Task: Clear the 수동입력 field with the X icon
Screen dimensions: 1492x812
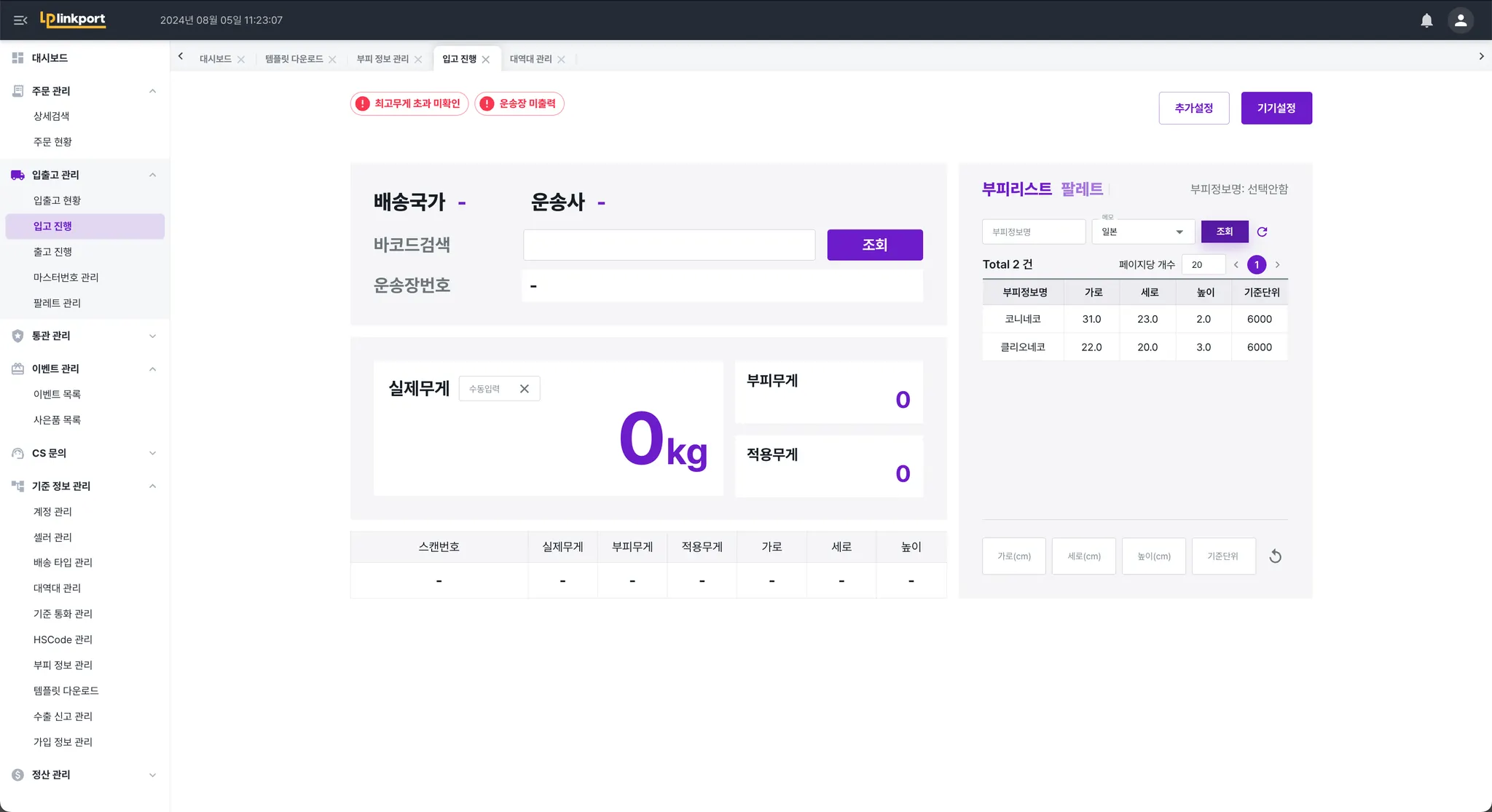Action: pos(524,389)
